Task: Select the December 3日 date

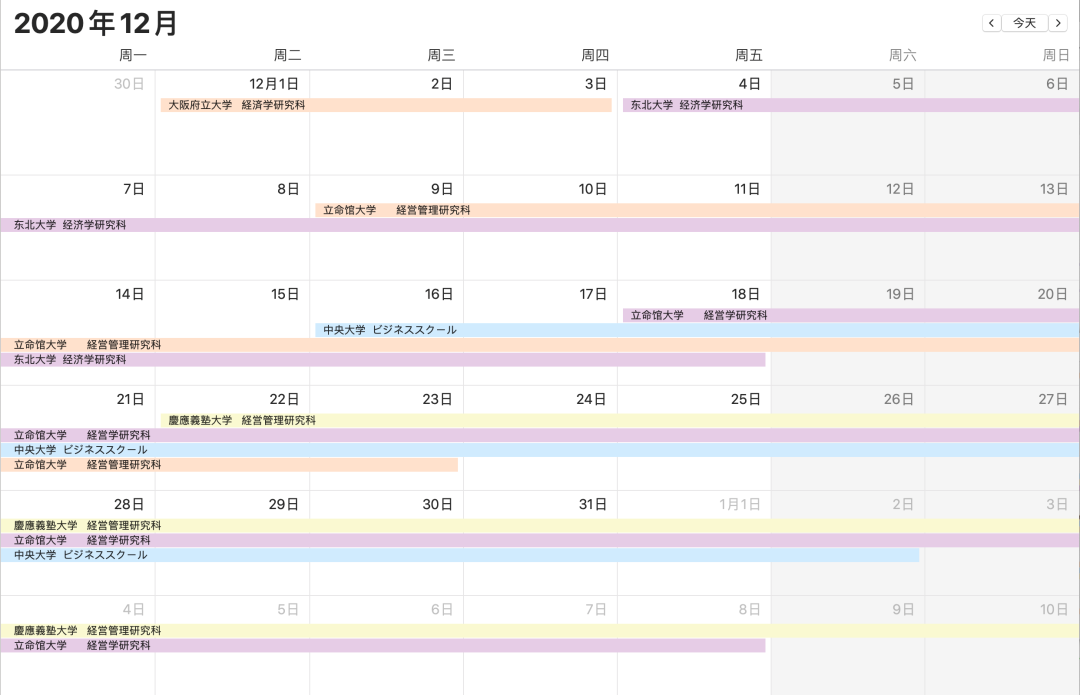Action: (x=596, y=84)
